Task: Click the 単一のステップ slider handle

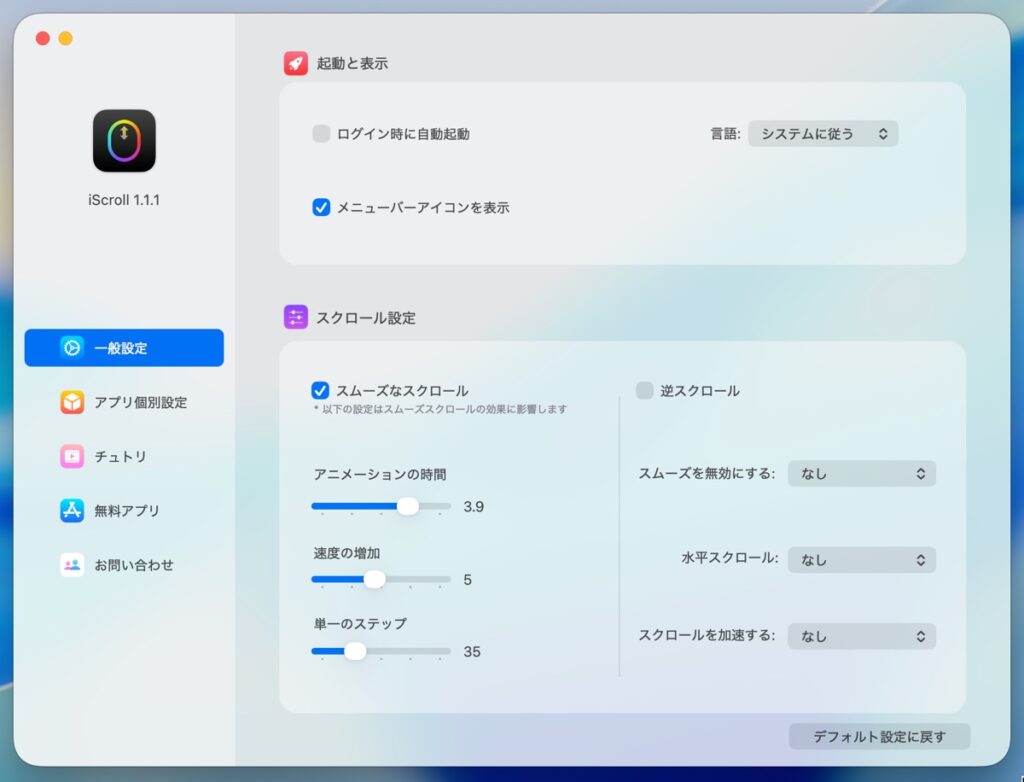Action: (355, 651)
